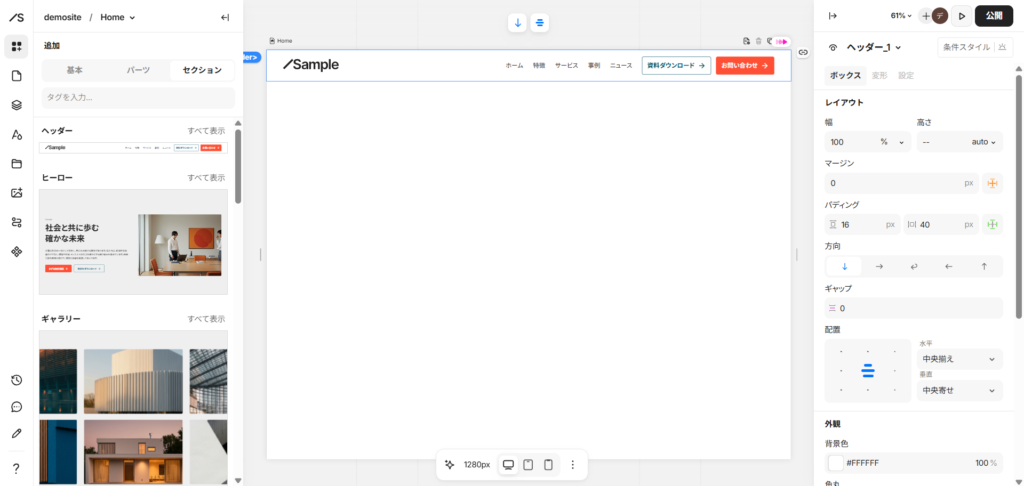Open the typography styles icon in sidebar
This screenshot has width=1024, height=486.
[x=16, y=135]
